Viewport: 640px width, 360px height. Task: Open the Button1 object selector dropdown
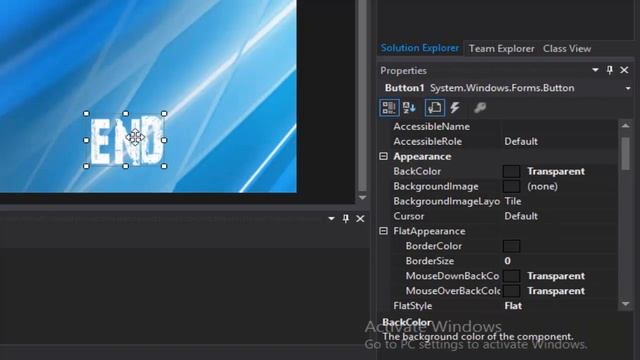[628, 88]
